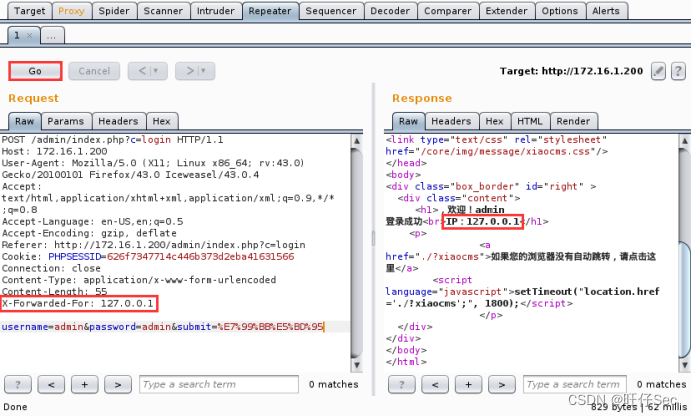Click the disabled Cancel button
692x416 pixels.
coord(94,71)
